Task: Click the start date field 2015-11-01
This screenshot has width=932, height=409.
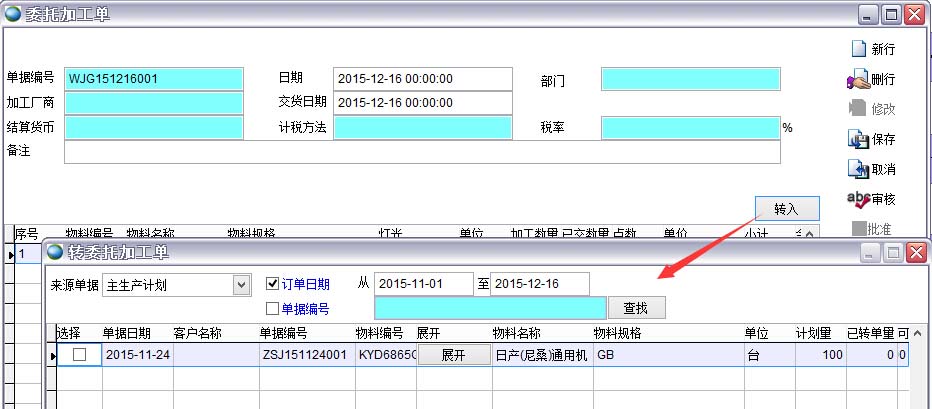Action: click(425, 284)
